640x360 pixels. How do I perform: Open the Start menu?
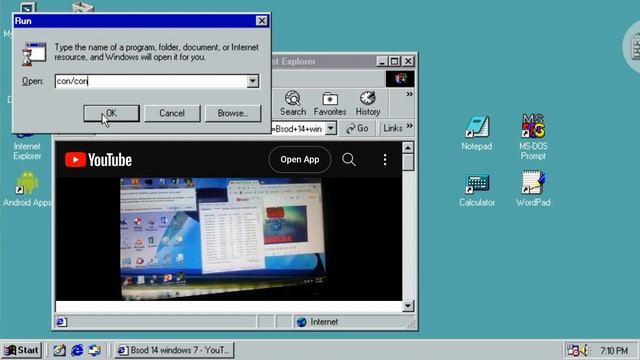[22, 350]
